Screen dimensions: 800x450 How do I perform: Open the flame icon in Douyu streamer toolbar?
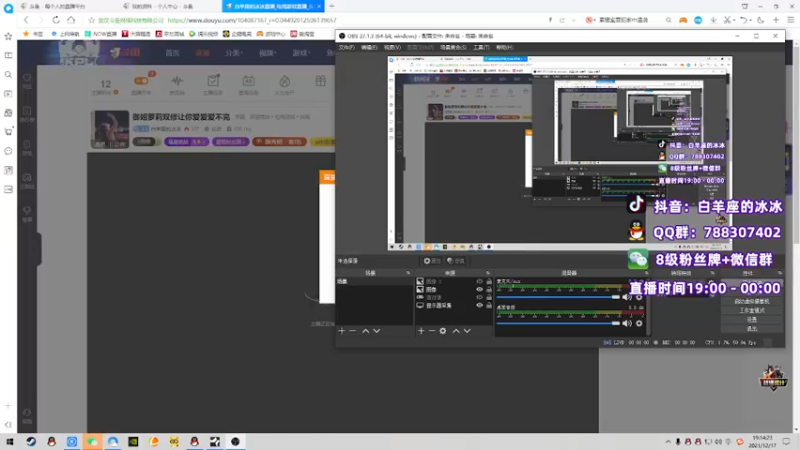click(x=284, y=81)
